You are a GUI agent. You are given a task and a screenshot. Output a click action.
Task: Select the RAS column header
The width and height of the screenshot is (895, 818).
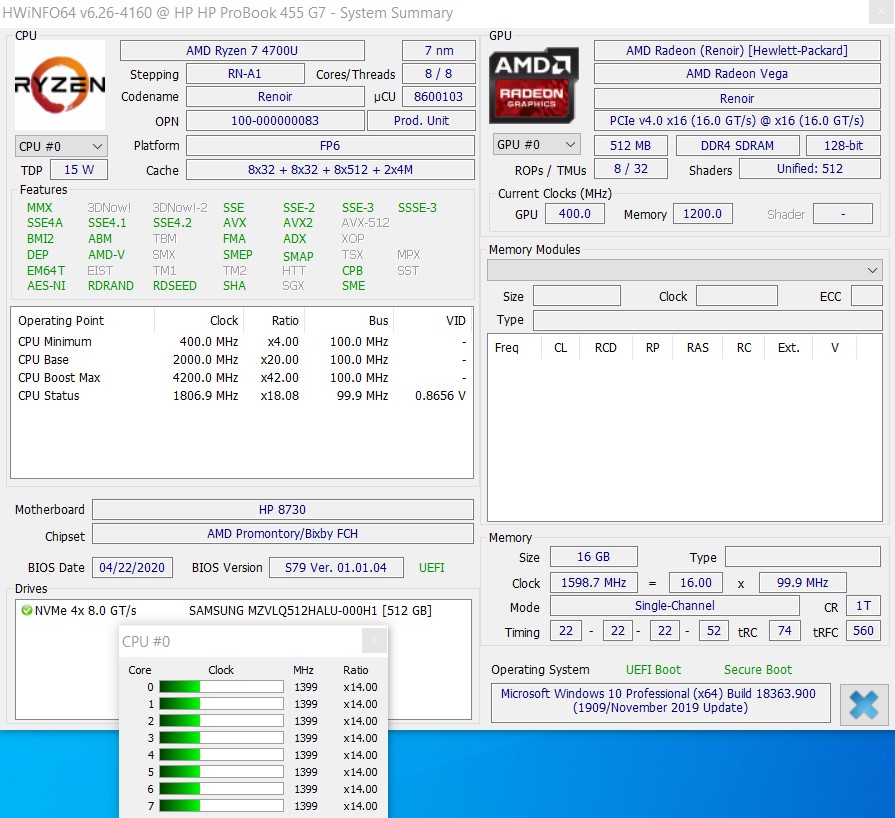698,348
